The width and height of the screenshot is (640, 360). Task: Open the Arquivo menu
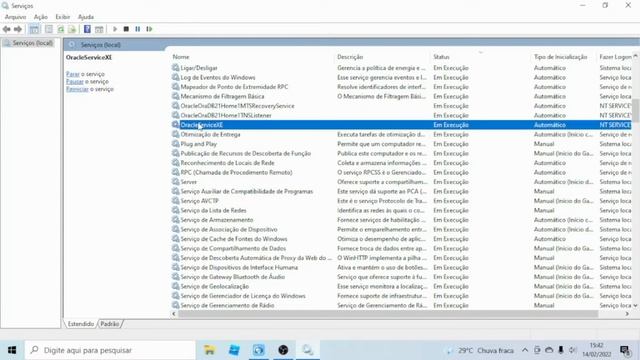point(16,17)
